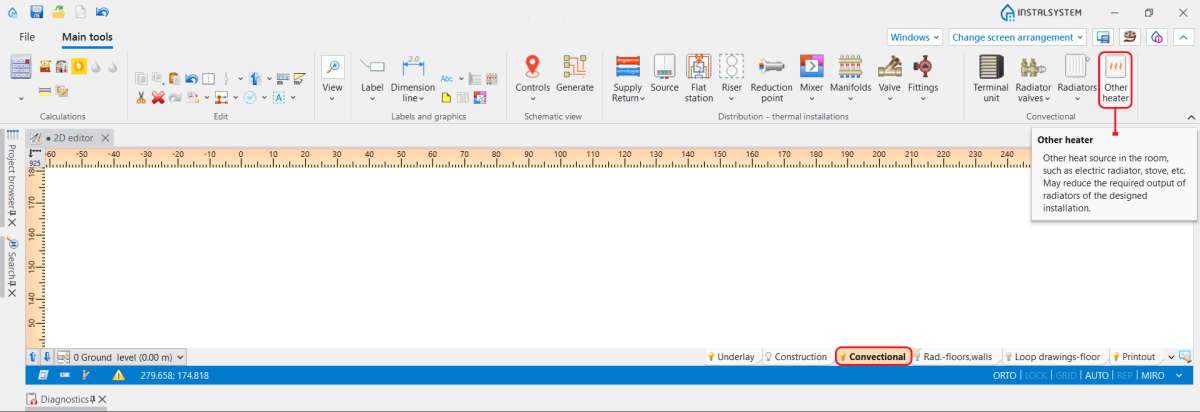Viewport: 1200px width, 412px height.
Task: Switch to the Construction layer tab
Action: point(796,356)
